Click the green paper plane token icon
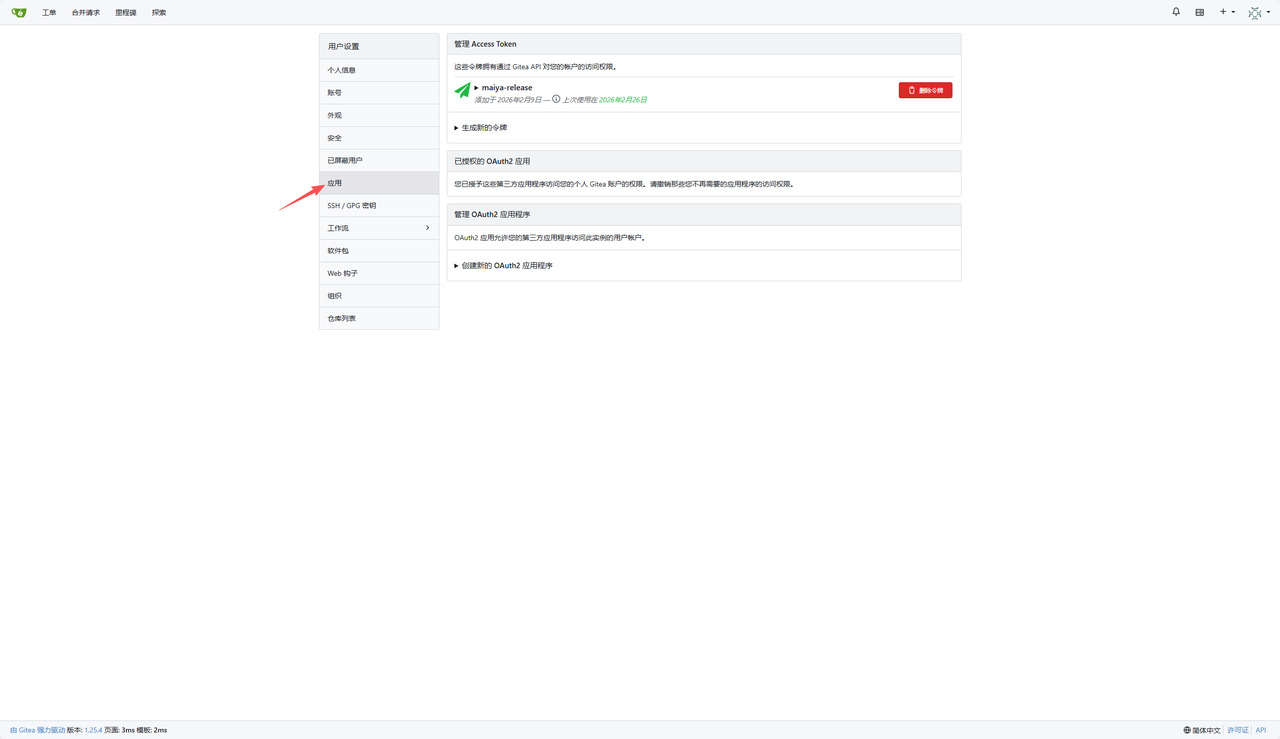The image size is (1280, 739). [x=462, y=90]
